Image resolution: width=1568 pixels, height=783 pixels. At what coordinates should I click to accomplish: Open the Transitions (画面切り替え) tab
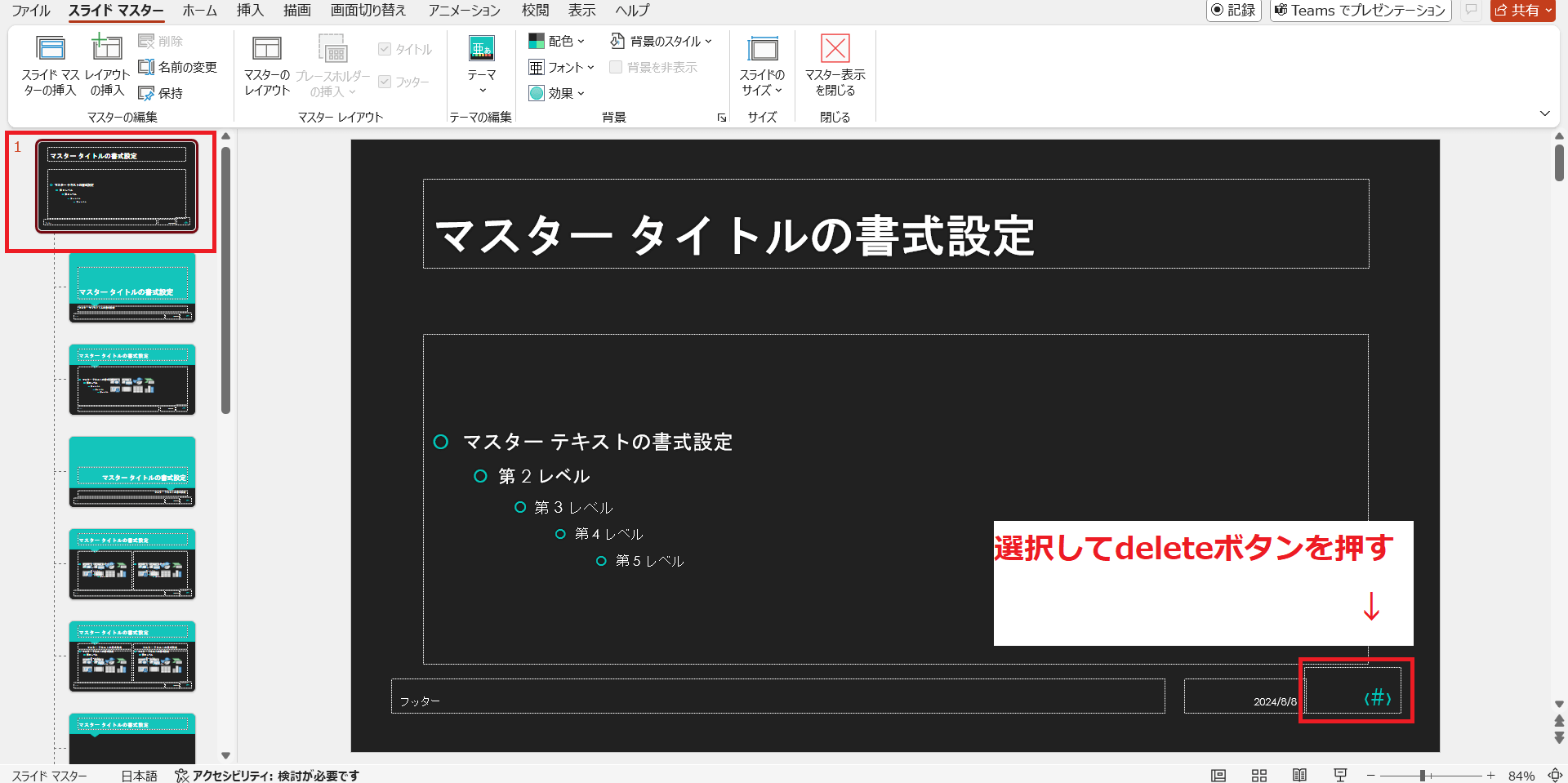tap(368, 10)
